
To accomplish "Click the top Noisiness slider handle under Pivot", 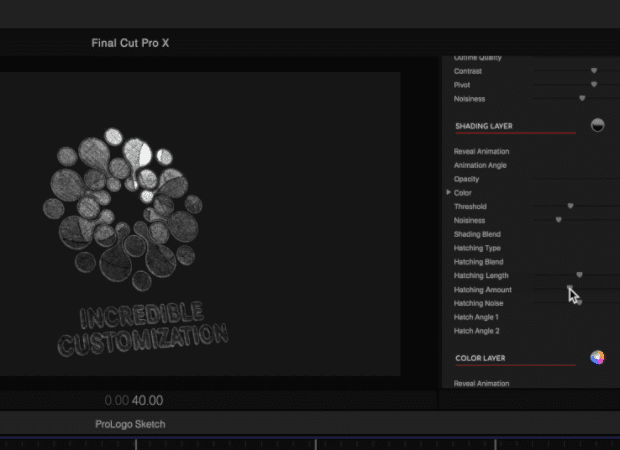I will [x=582, y=98].
